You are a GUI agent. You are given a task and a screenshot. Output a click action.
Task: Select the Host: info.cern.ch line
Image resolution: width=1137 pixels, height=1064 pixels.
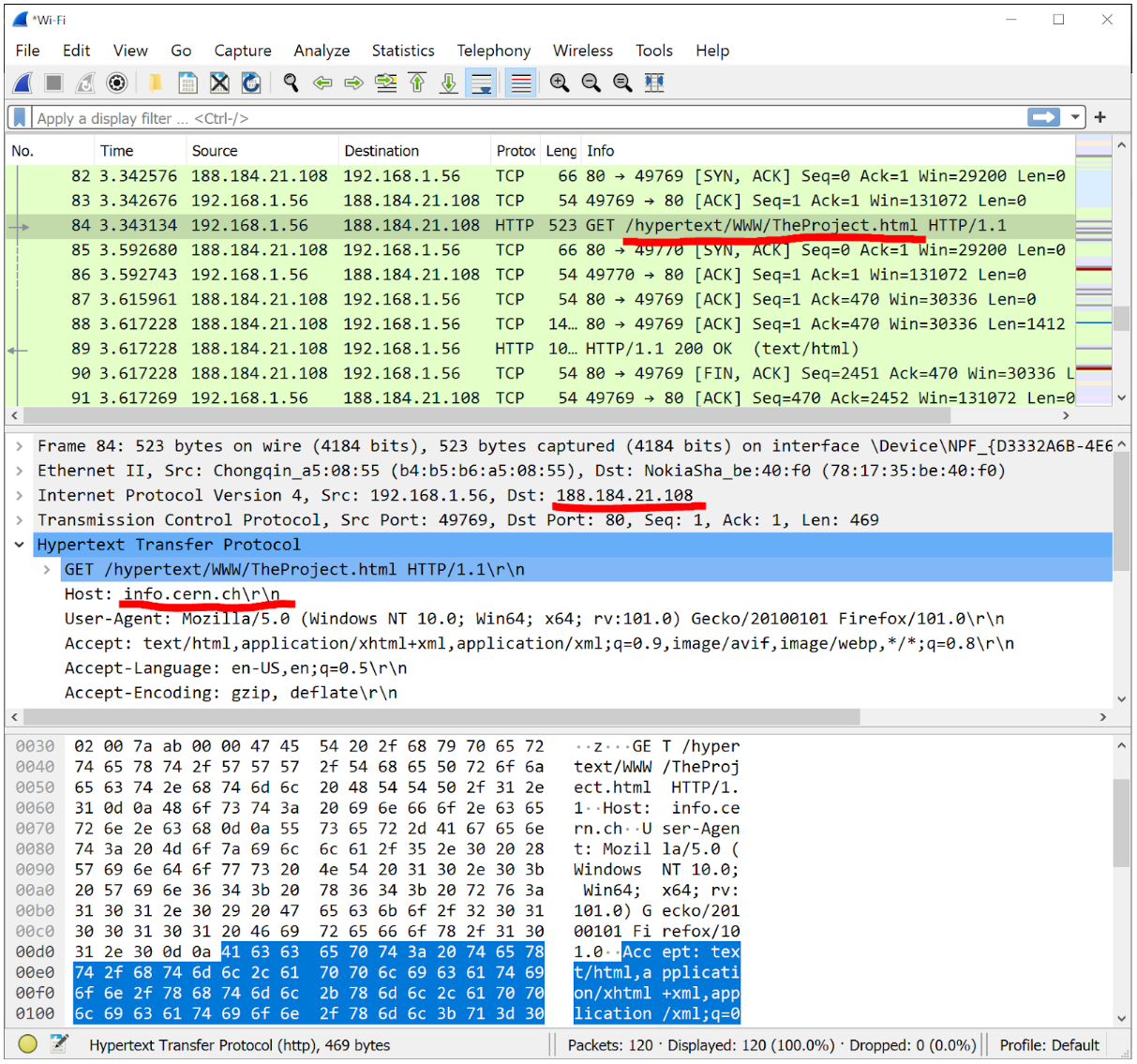tap(172, 594)
